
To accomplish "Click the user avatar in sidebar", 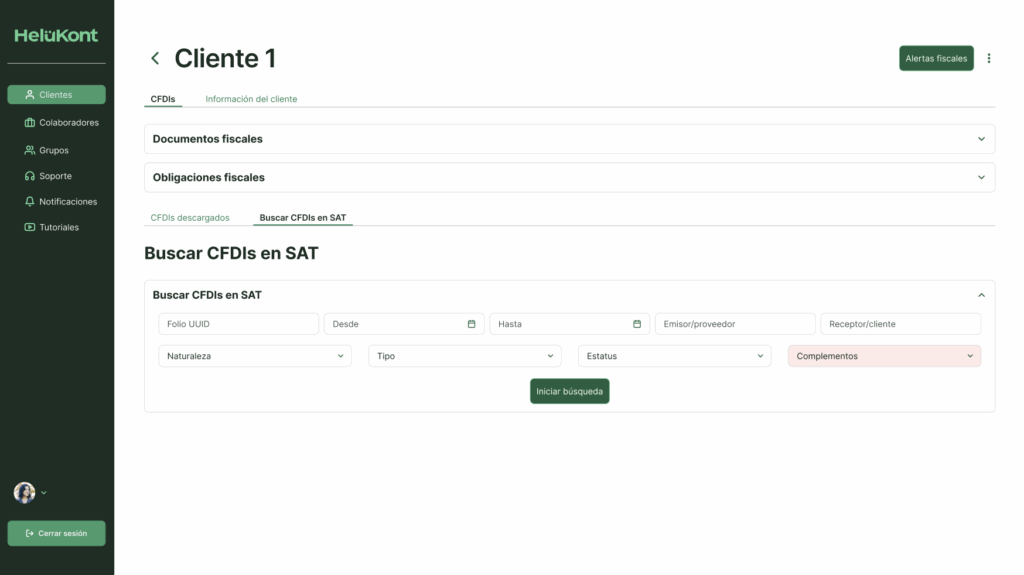I will pos(24,492).
